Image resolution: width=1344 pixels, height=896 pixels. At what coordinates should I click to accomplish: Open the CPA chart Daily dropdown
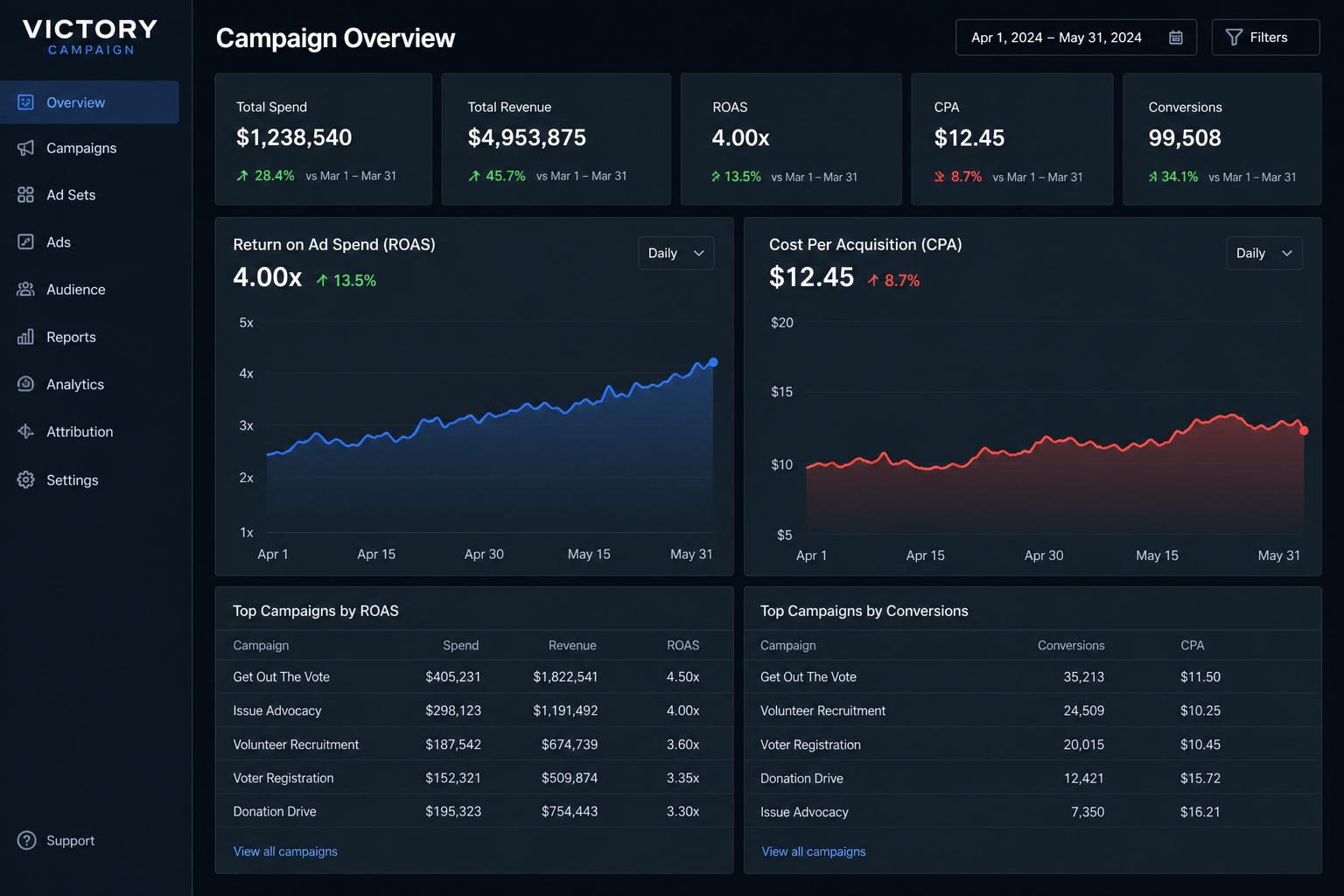point(1264,253)
